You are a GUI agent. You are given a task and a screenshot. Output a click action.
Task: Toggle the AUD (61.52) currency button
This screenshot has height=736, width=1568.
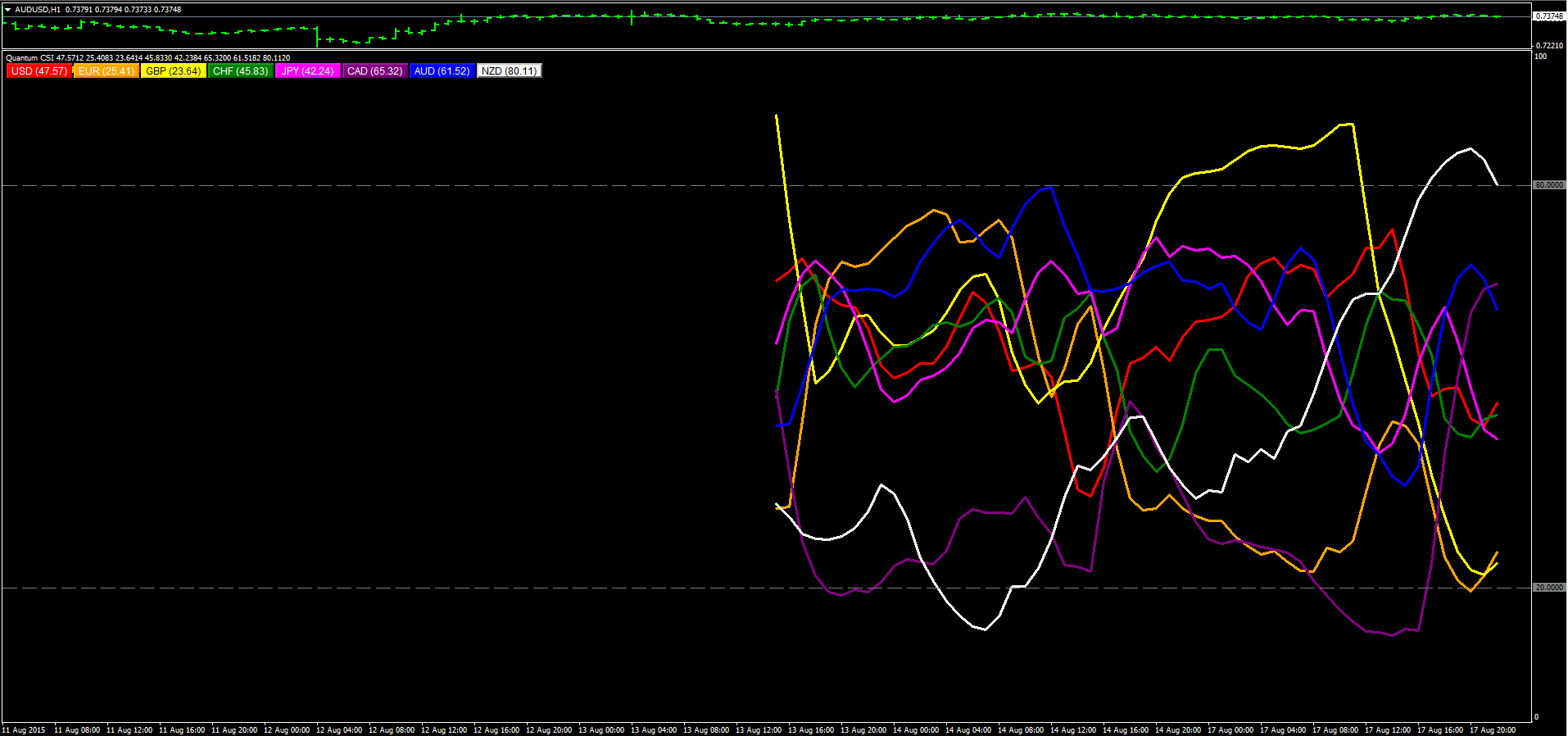click(x=442, y=71)
